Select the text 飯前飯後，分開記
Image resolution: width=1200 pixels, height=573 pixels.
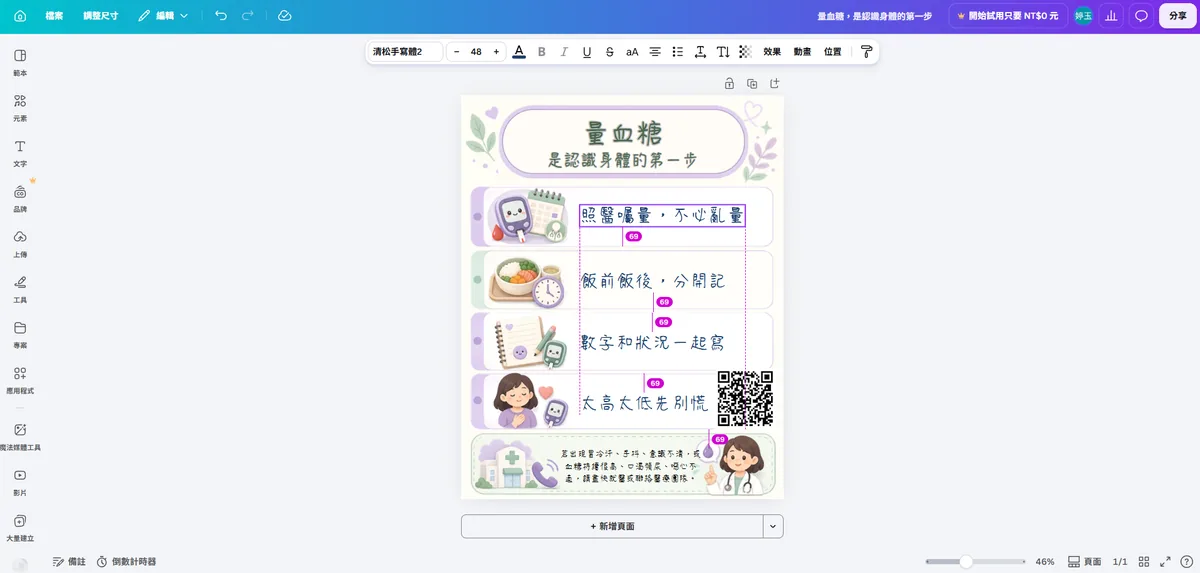653,281
